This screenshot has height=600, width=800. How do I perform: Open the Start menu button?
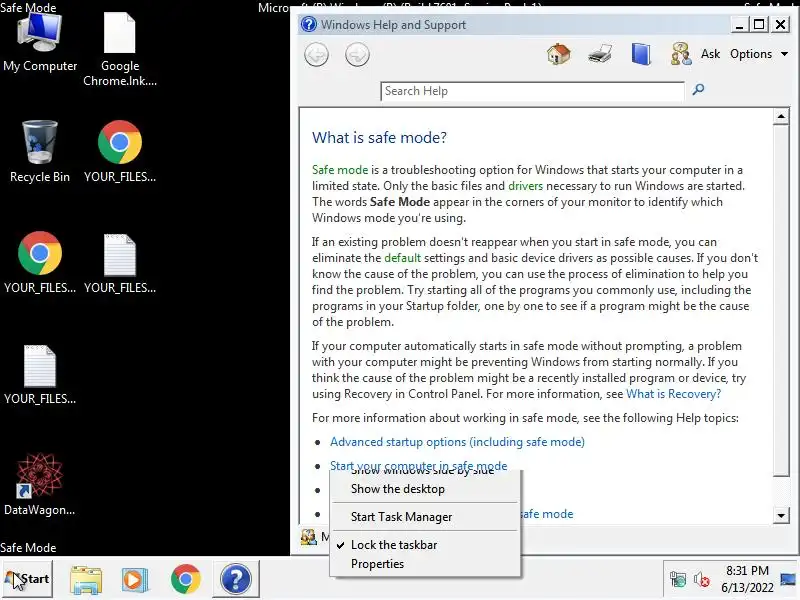coord(27,579)
